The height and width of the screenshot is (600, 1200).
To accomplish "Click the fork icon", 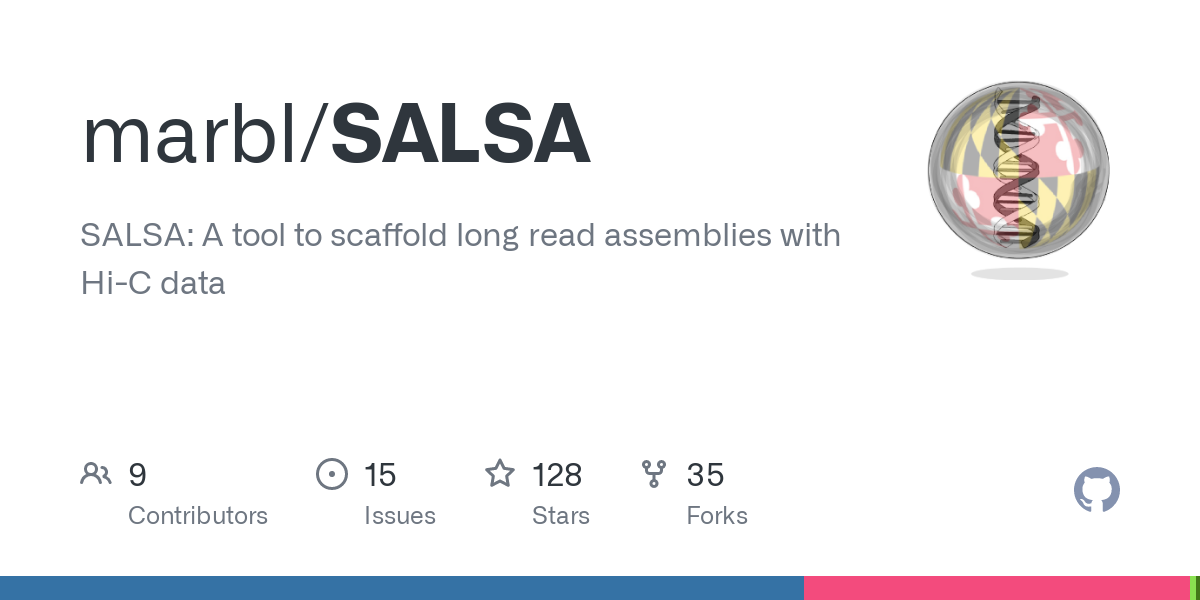I will (x=654, y=474).
